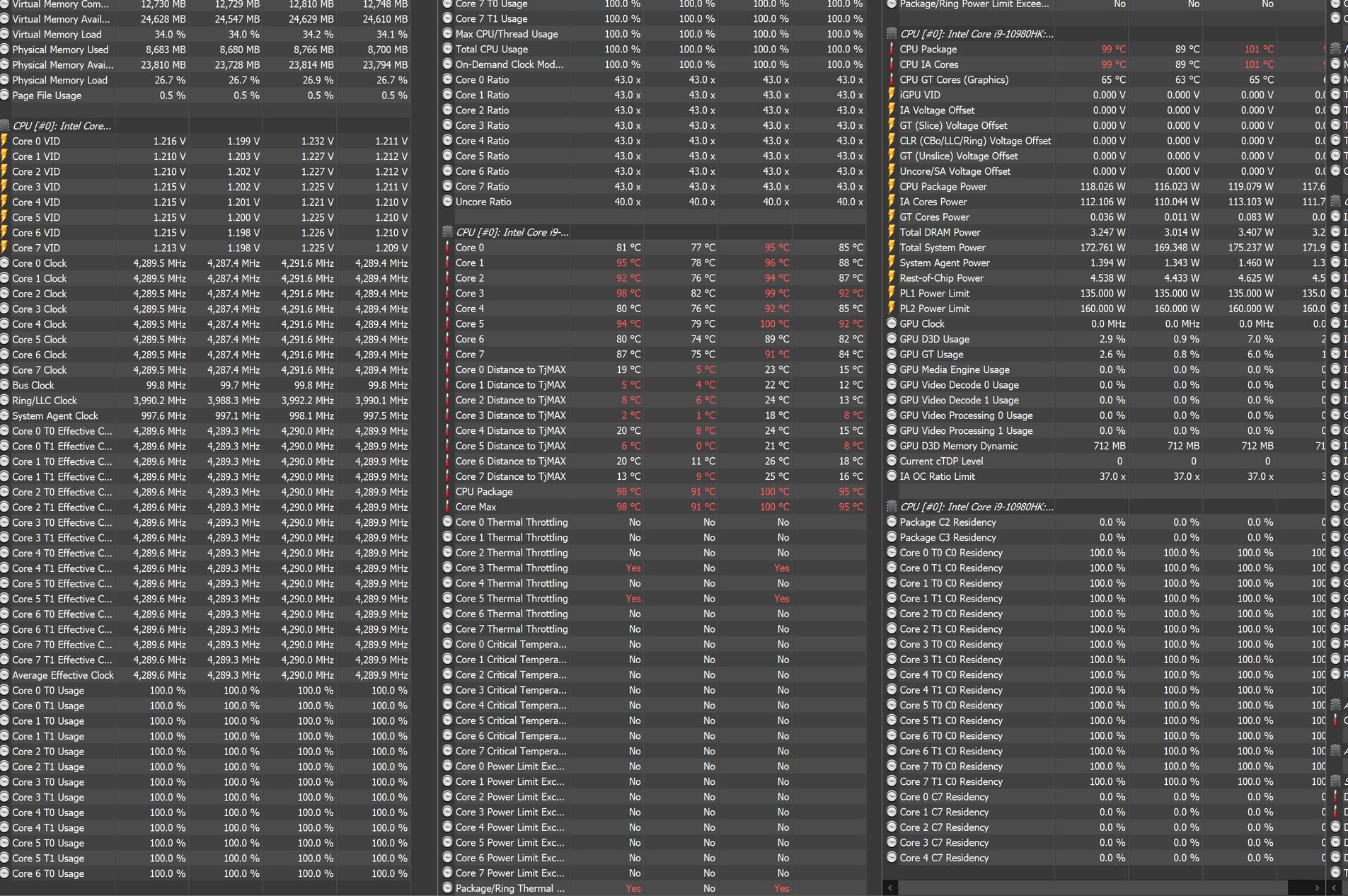Click the round icon beside IA OC Ratio Limit
Screen dimensions: 1348x896
[892, 476]
